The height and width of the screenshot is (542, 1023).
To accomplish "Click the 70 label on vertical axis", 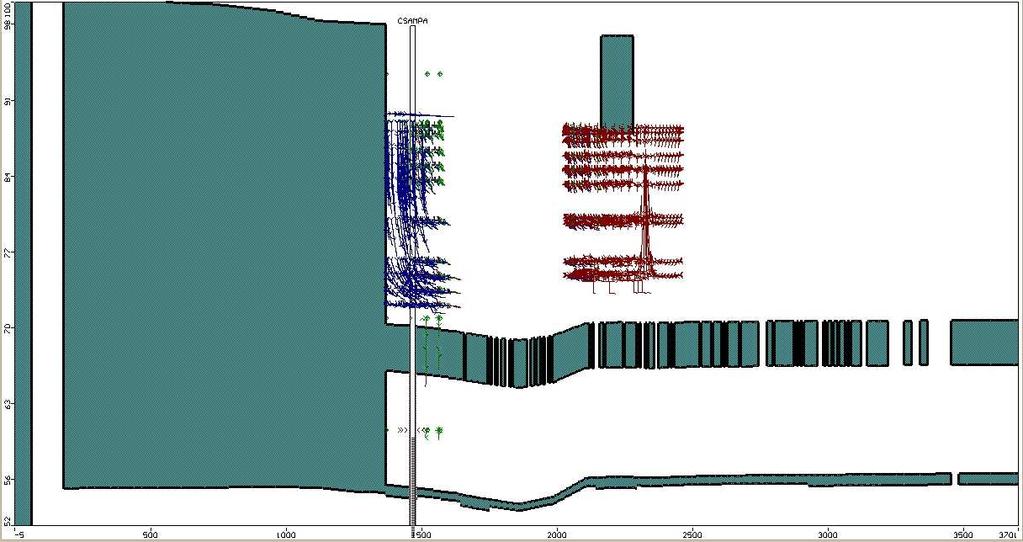I will 7,328.
